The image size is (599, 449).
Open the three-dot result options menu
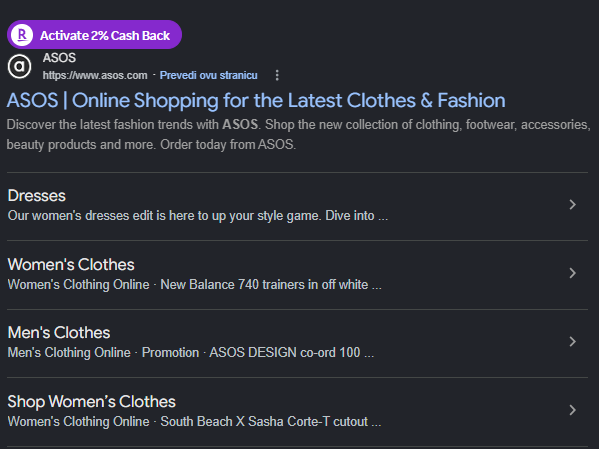click(277, 75)
